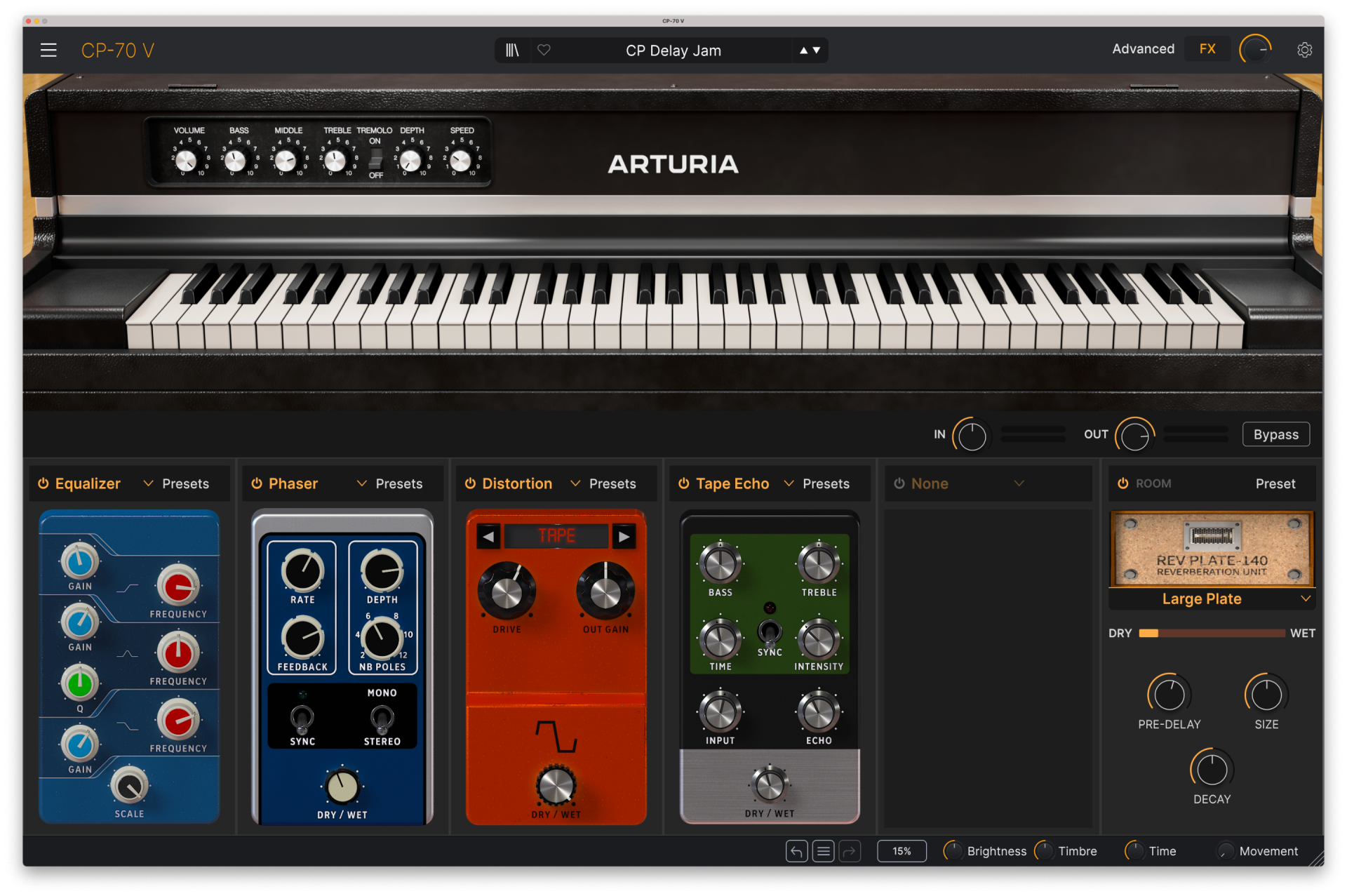The image size is (1347, 896).
Task: Open the settings gear icon
Action: [1304, 51]
